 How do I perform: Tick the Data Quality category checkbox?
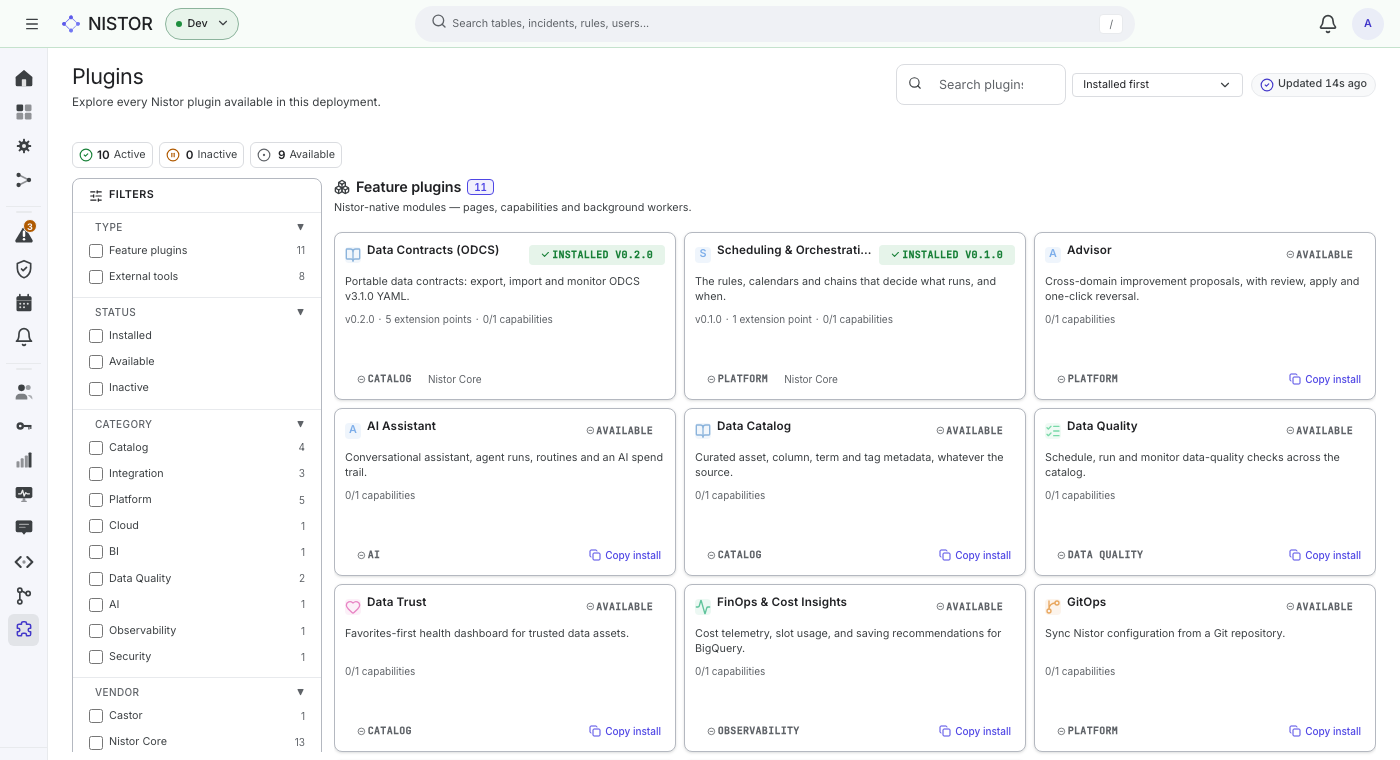(96, 579)
